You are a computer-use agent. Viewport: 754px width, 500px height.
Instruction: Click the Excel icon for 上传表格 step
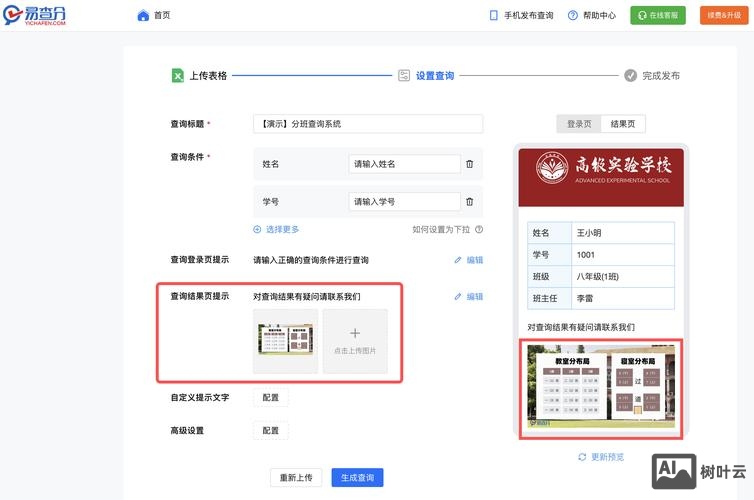tap(177, 75)
